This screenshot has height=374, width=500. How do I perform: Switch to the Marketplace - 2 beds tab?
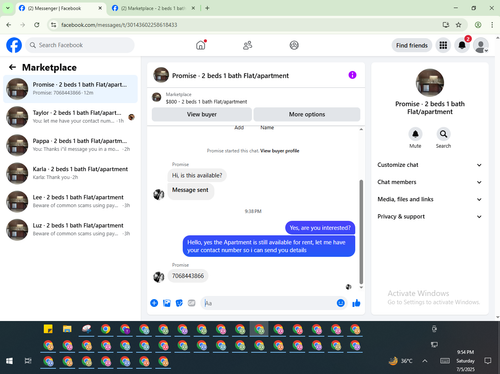[153, 8]
